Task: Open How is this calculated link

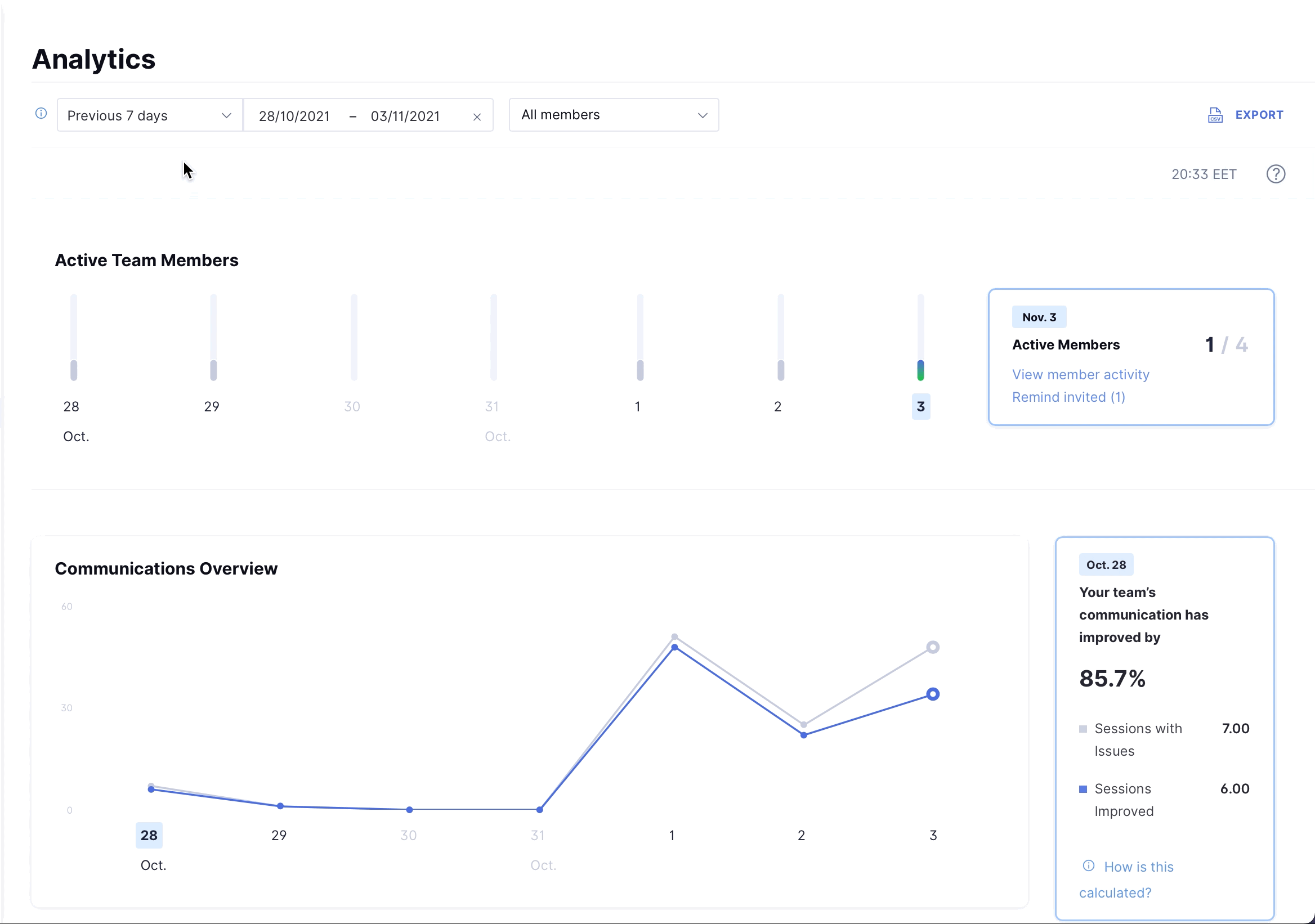Action: tap(1138, 867)
